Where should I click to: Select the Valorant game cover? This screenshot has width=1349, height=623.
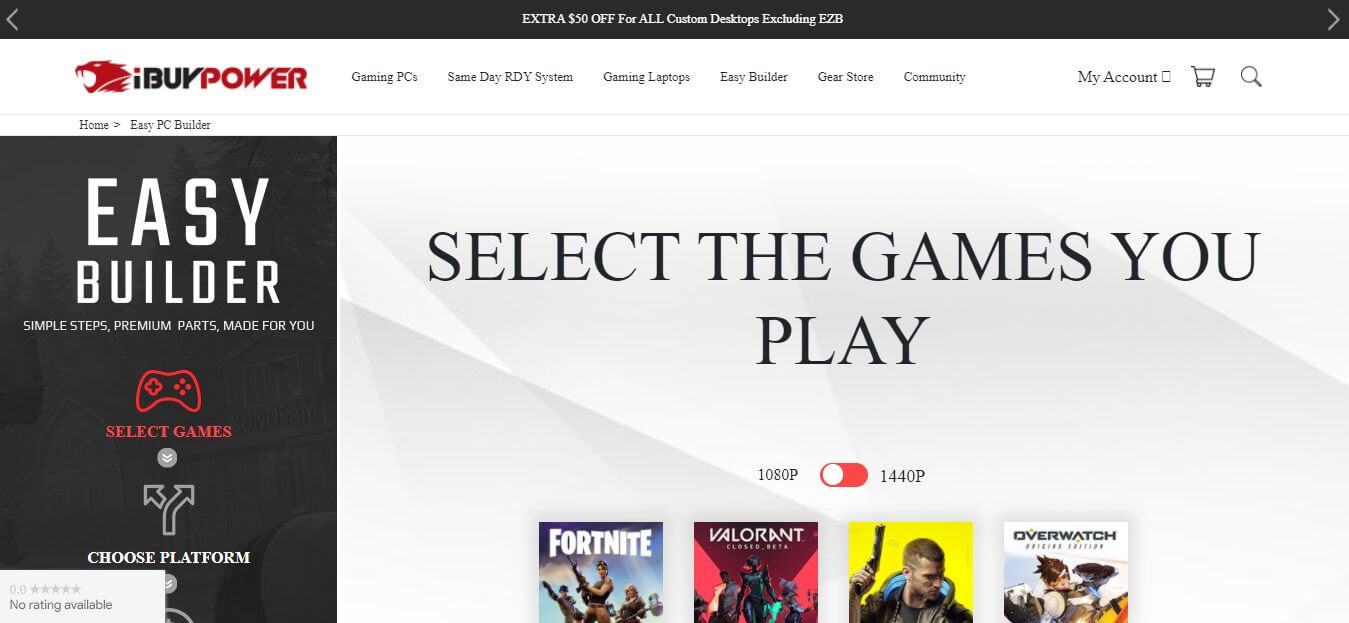click(756, 572)
